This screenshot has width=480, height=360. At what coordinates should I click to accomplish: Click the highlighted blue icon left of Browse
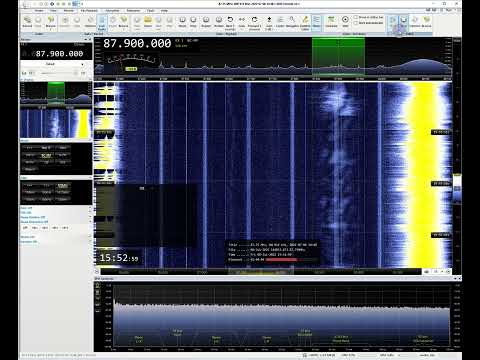(102, 22)
